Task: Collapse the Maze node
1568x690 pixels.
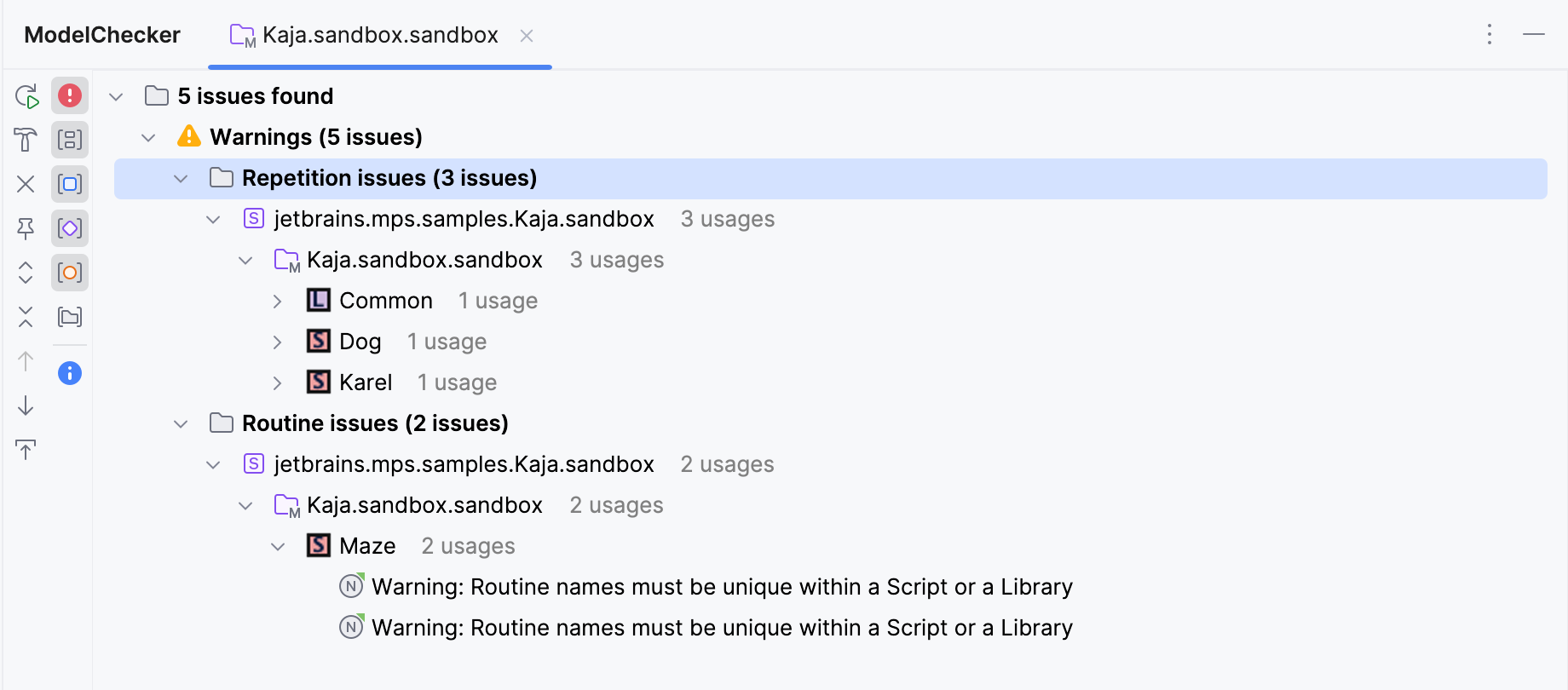Action: pos(277,546)
